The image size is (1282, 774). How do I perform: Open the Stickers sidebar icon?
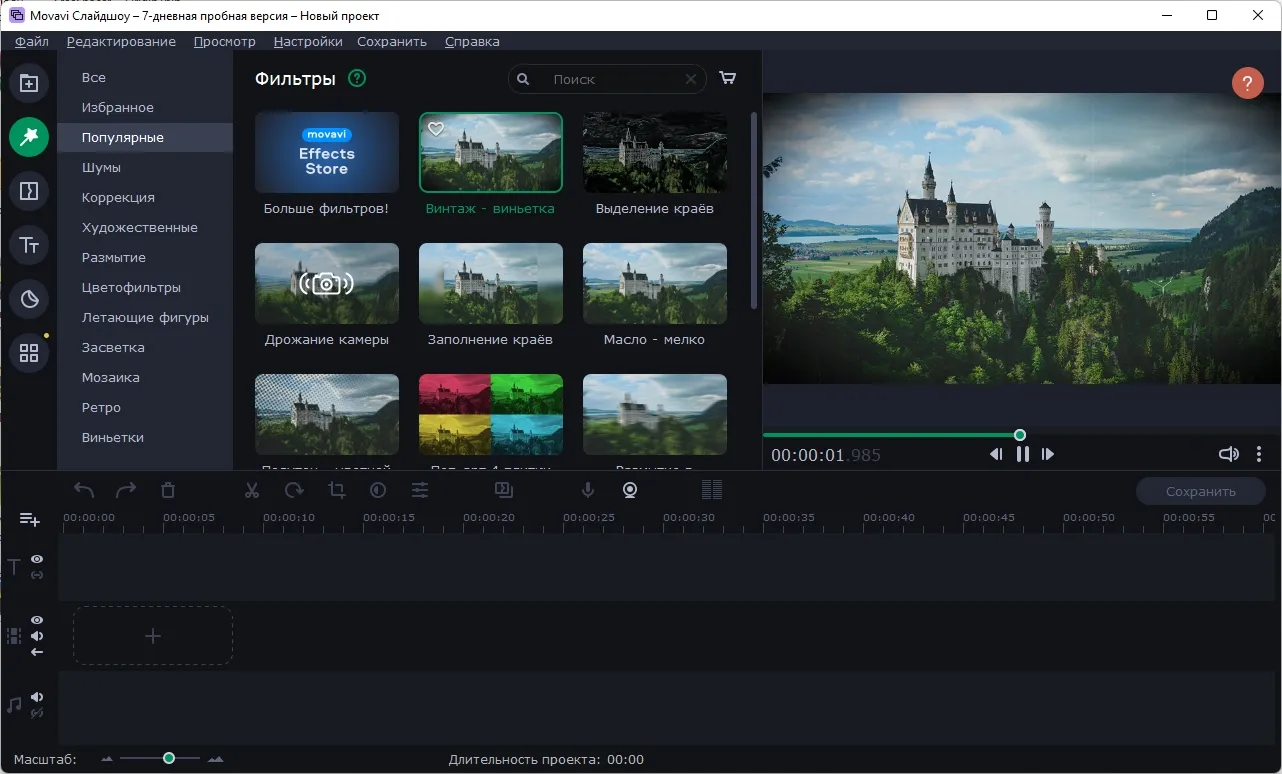pyautogui.click(x=29, y=299)
